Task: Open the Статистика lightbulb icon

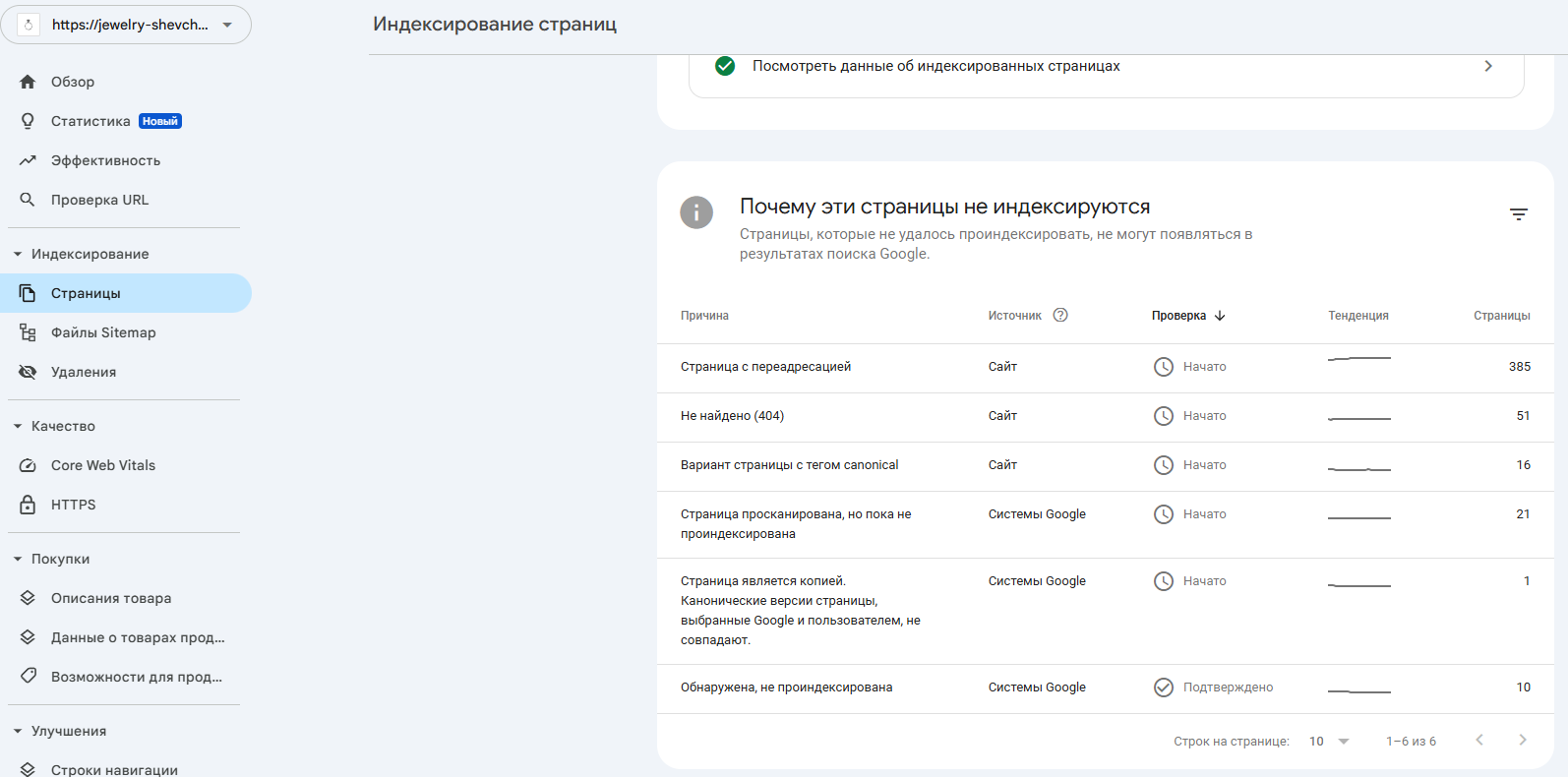Action: (28, 121)
